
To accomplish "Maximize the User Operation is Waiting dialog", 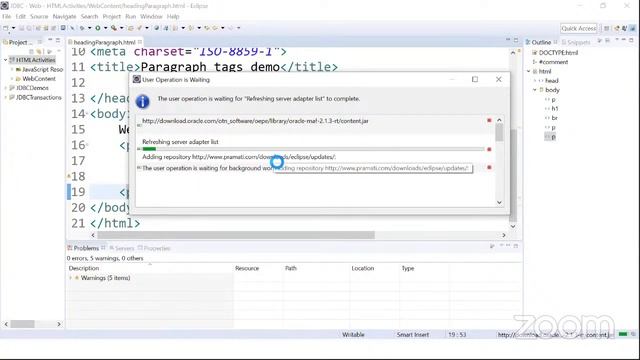I will pyautogui.click(x=475, y=79).
